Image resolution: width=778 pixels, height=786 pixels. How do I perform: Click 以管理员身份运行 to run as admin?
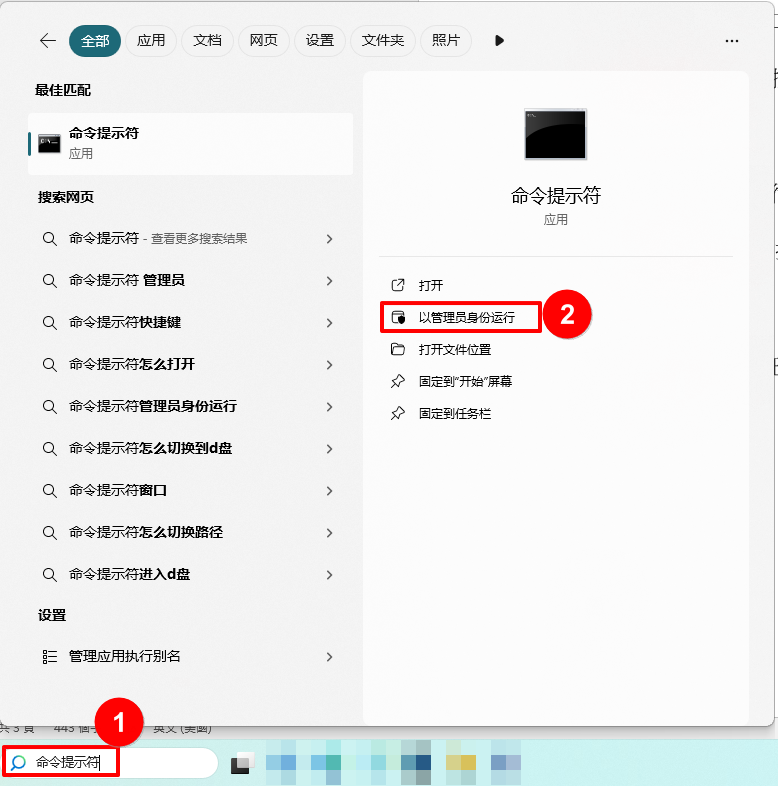click(466, 318)
